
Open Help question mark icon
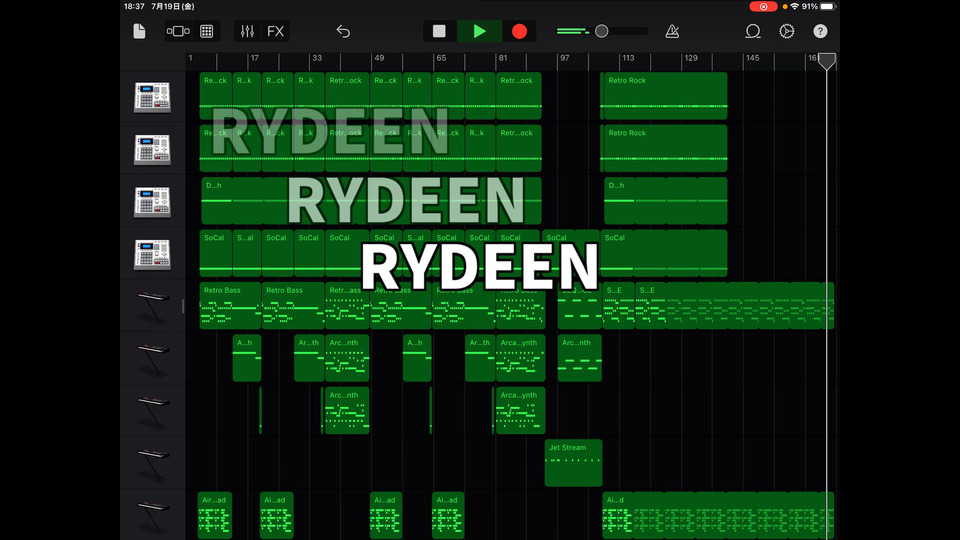coord(820,31)
